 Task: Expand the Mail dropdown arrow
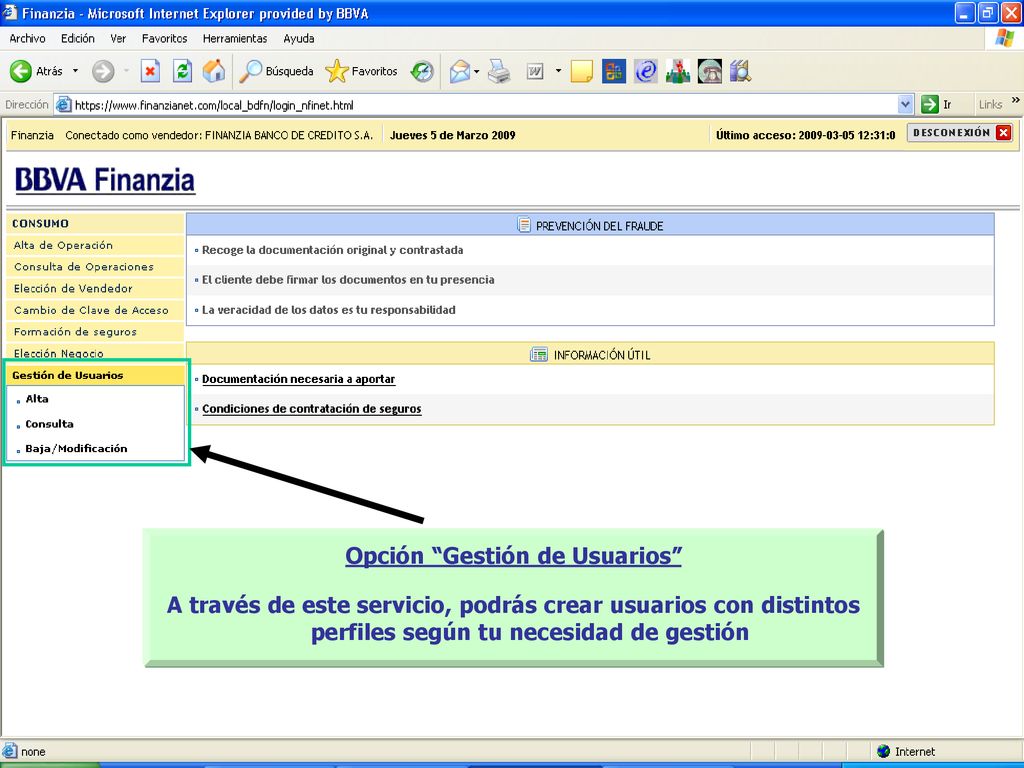point(477,71)
